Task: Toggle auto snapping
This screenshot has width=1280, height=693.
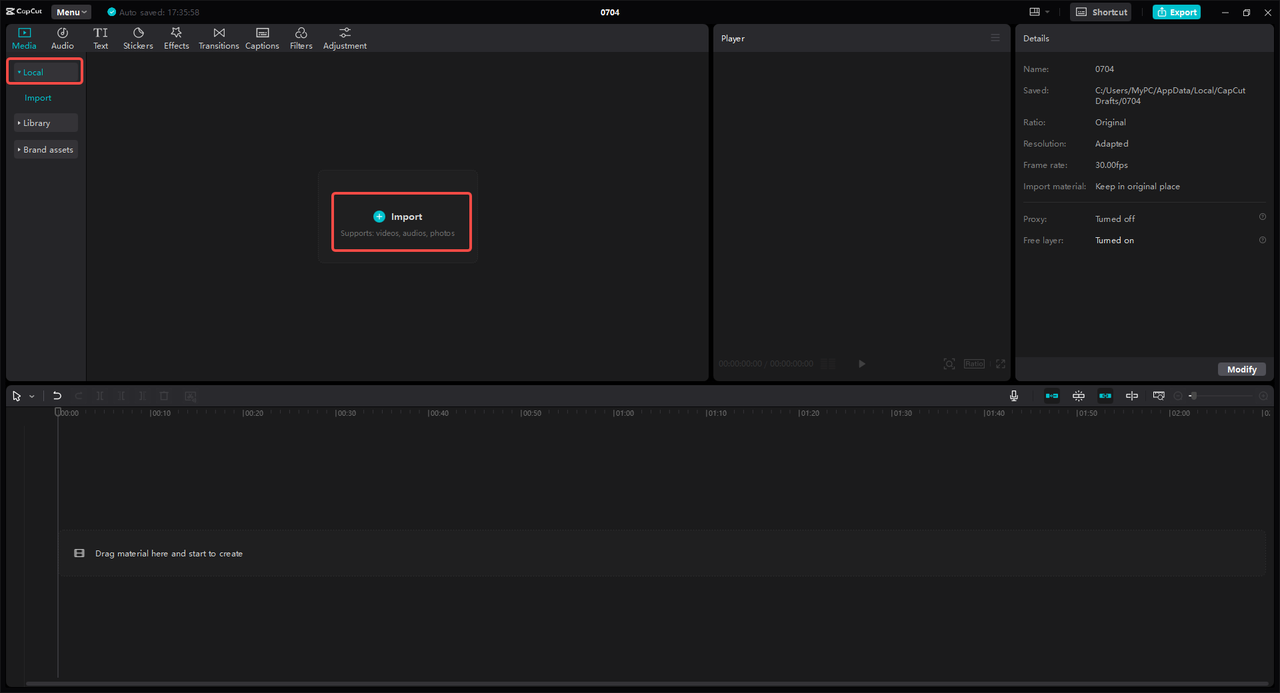Action: [x=1078, y=396]
